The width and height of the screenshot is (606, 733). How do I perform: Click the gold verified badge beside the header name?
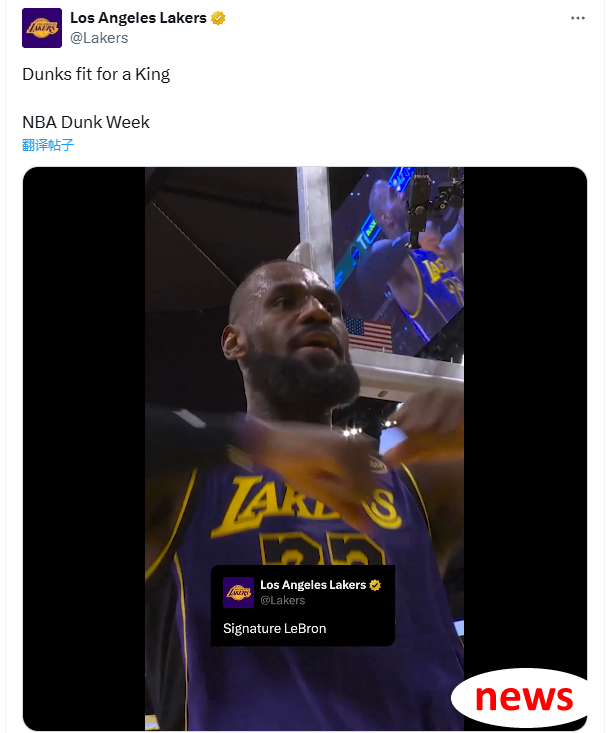coord(217,18)
